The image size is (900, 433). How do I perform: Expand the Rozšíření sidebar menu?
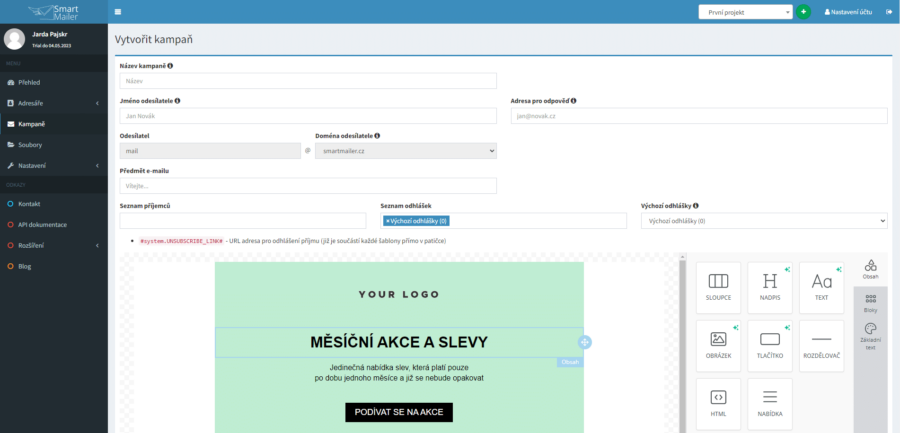click(54, 245)
